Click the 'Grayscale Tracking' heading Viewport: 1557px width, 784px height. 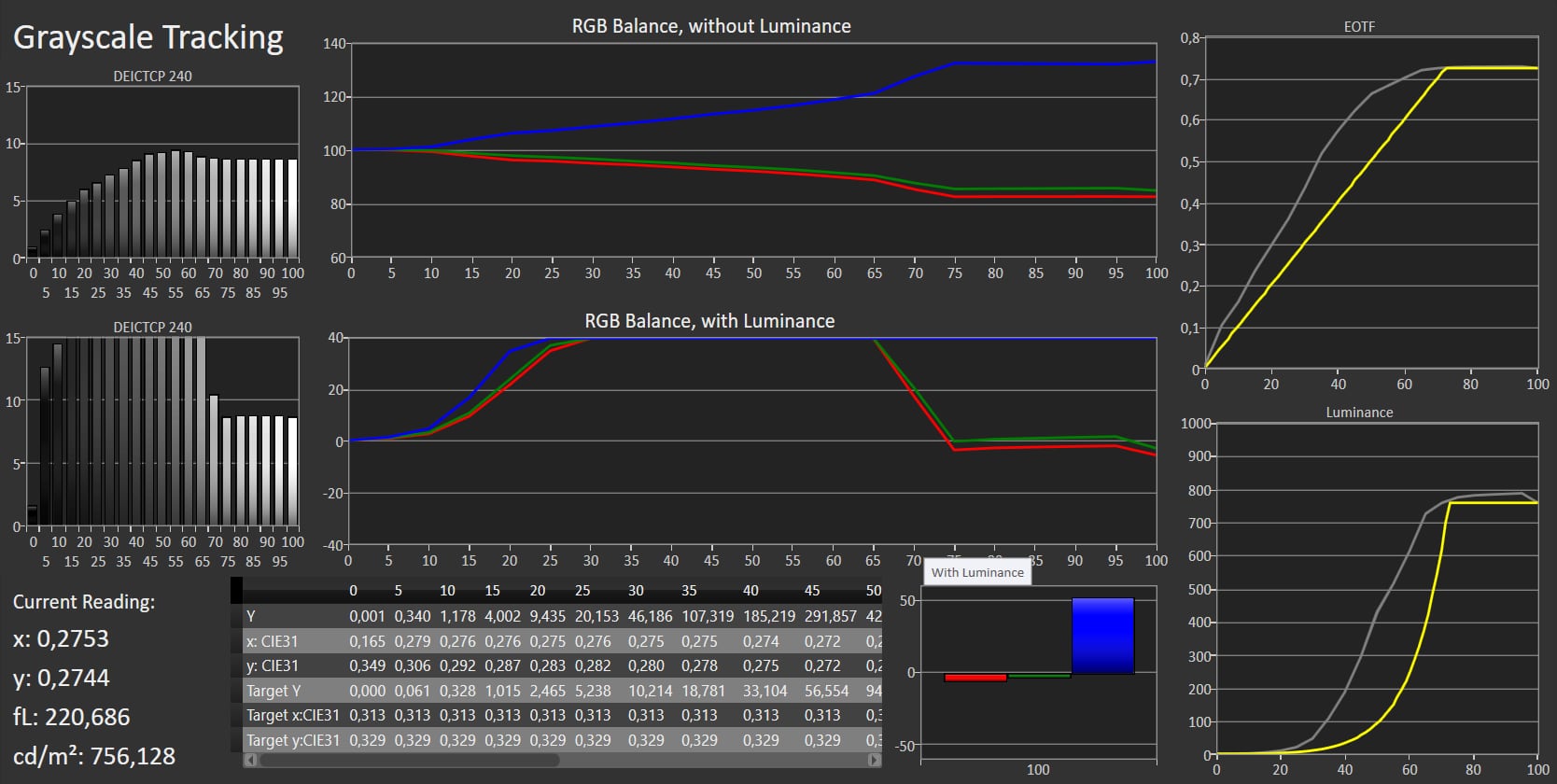coord(148,37)
